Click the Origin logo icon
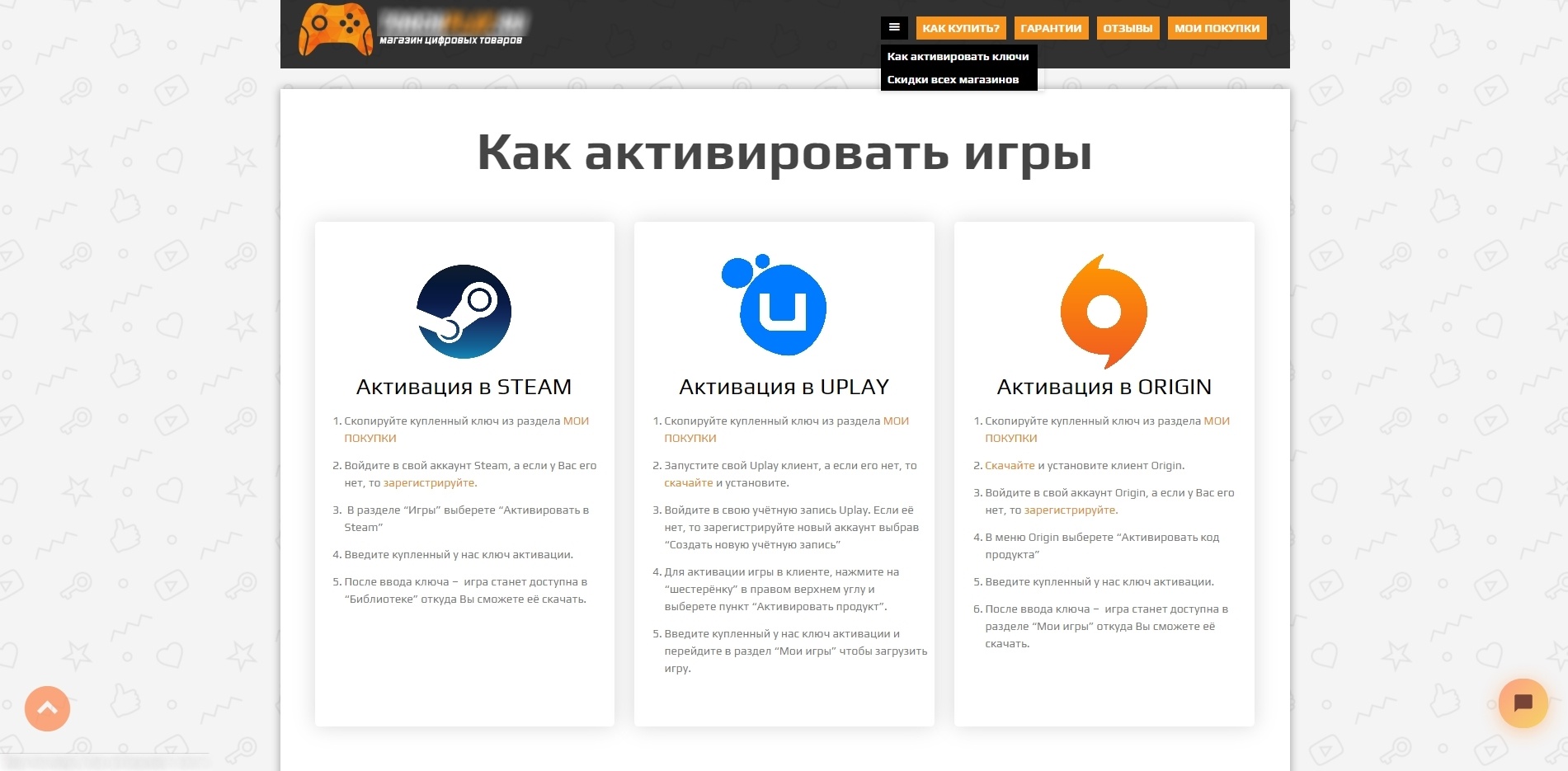This screenshot has height=771, width=1568. (1104, 311)
